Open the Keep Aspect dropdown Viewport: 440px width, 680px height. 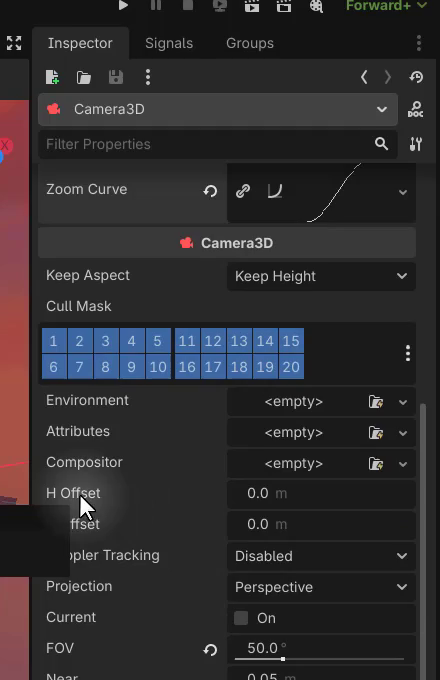[x=321, y=276]
